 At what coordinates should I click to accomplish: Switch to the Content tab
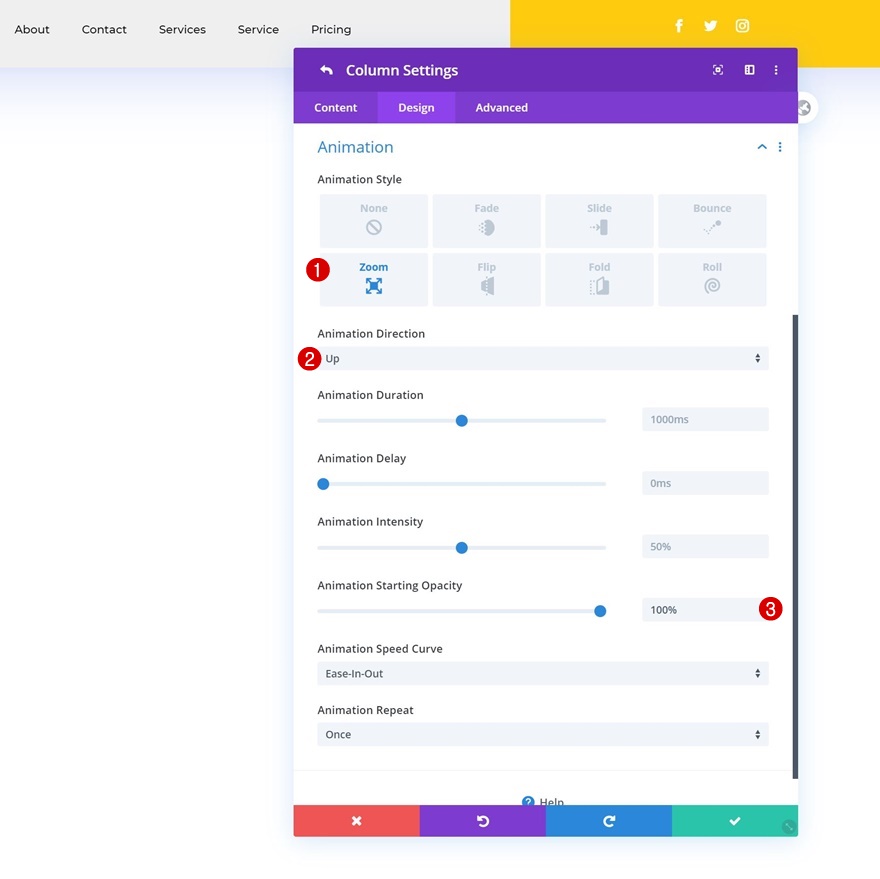[336, 108]
